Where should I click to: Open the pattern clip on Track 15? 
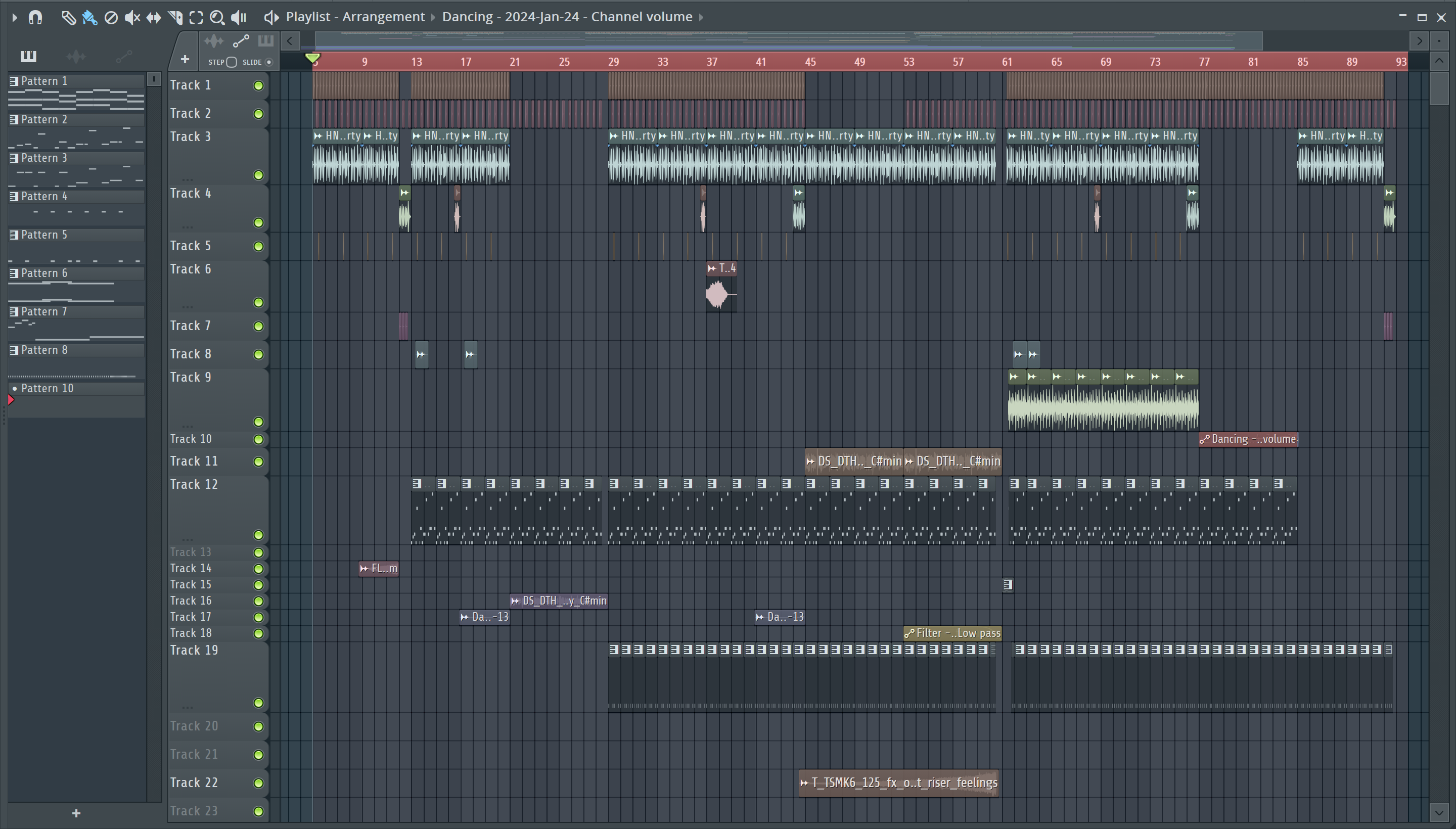pyautogui.click(x=1007, y=585)
